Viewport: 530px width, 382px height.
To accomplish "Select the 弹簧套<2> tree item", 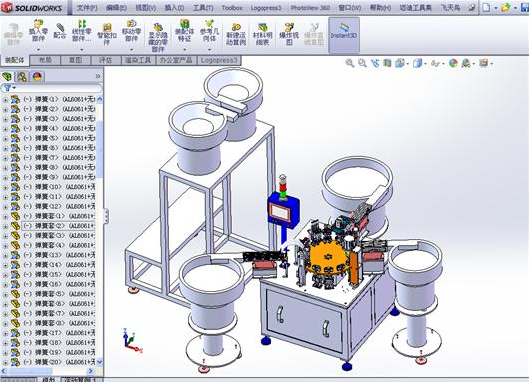I will [58, 226].
